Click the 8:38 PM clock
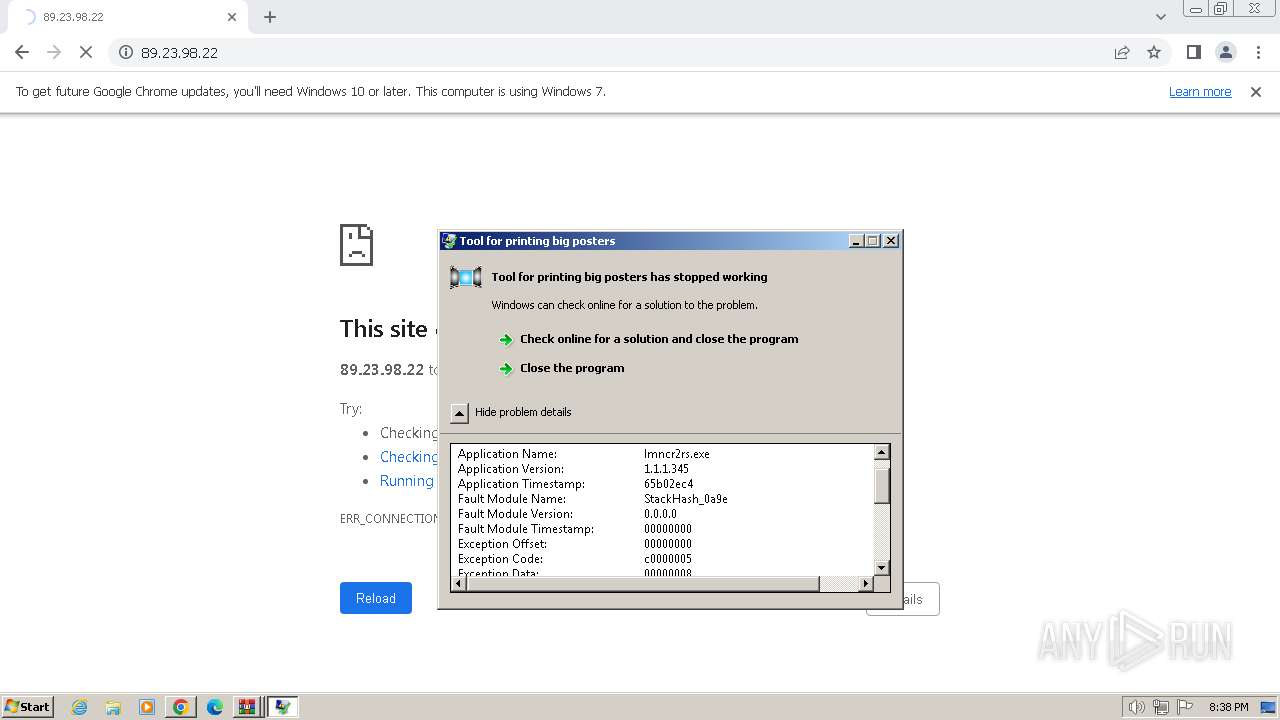 [1228, 707]
